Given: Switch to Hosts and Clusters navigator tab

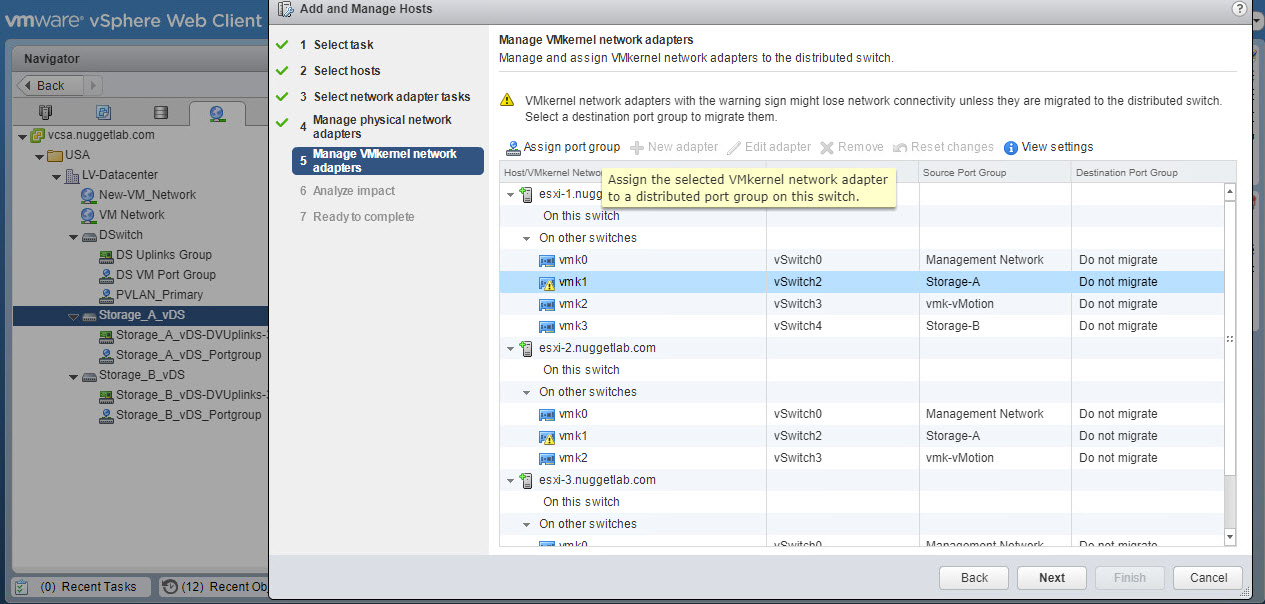Looking at the screenshot, I should click(45, 112).
